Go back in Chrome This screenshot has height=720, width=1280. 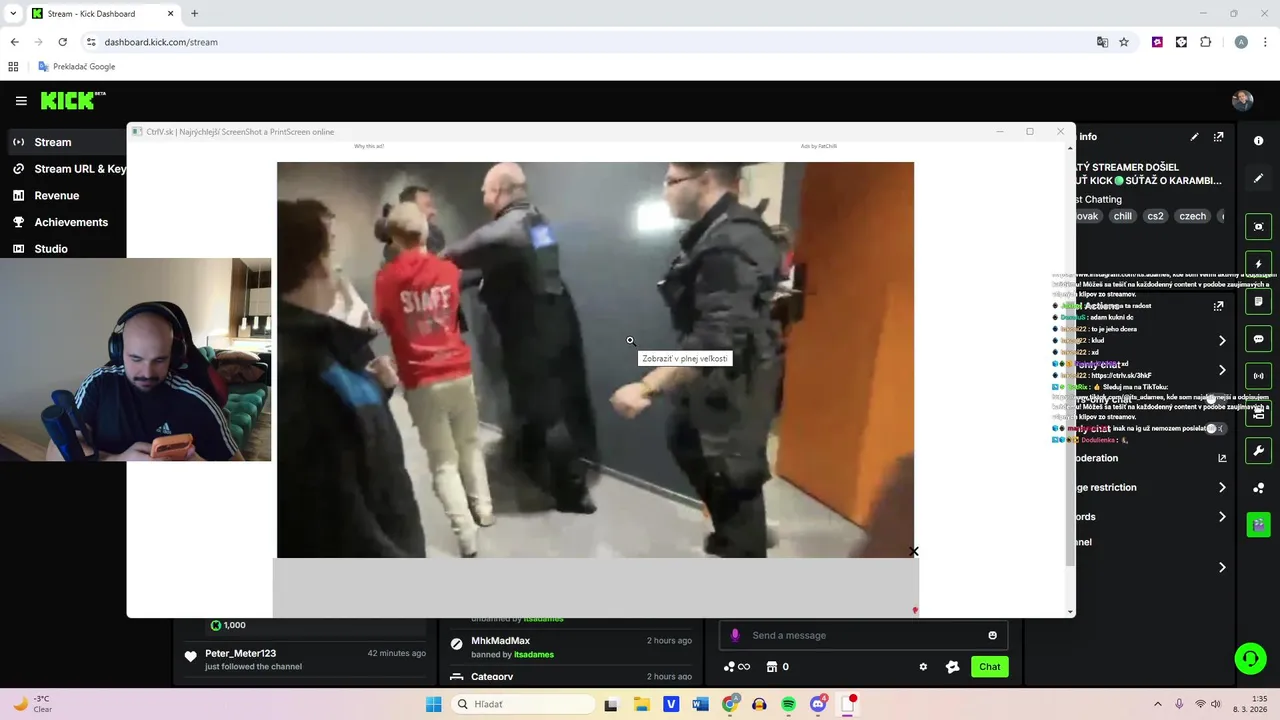coord(14,42)
